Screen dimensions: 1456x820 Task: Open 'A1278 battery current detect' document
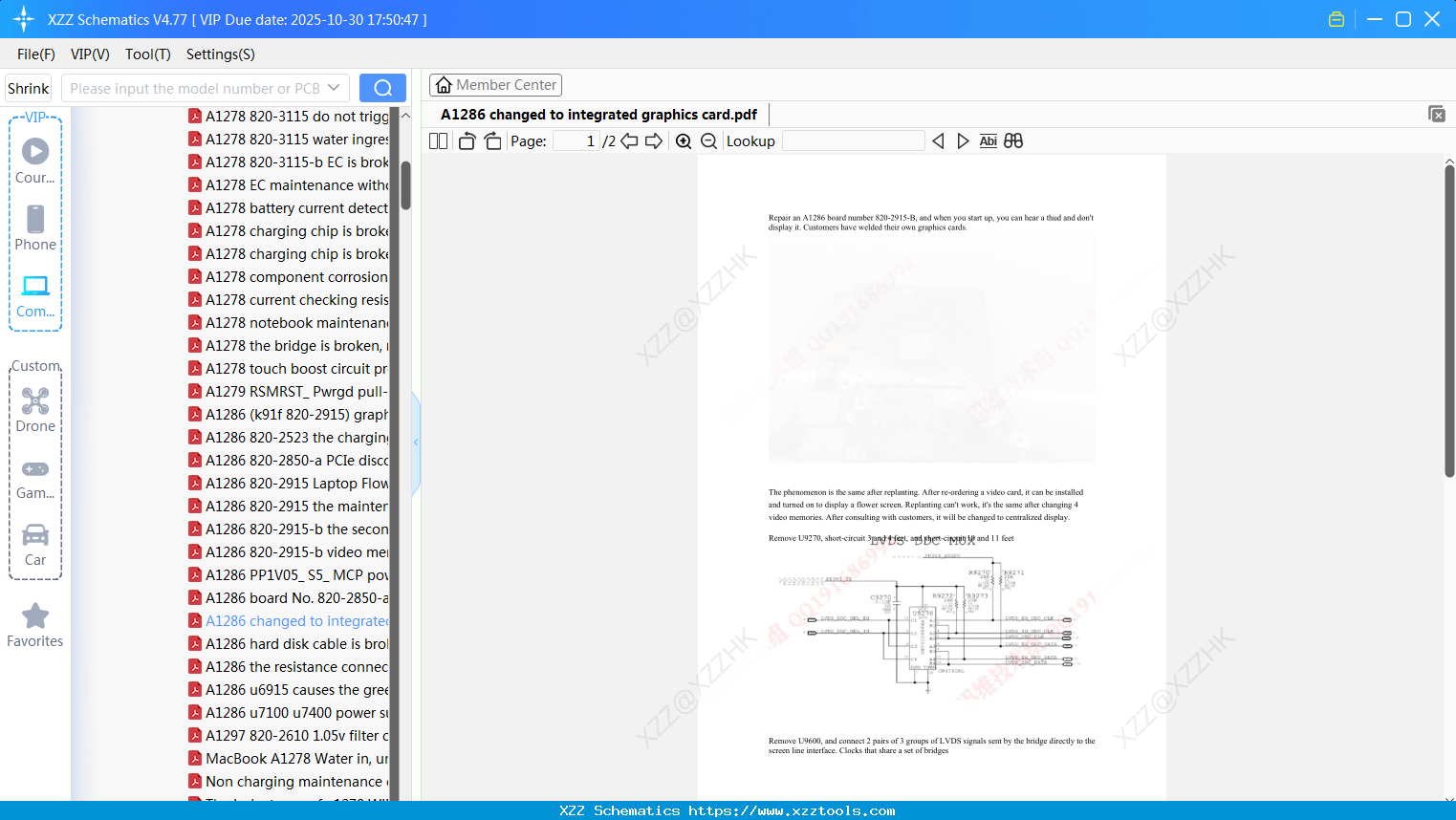click(296, 208)
